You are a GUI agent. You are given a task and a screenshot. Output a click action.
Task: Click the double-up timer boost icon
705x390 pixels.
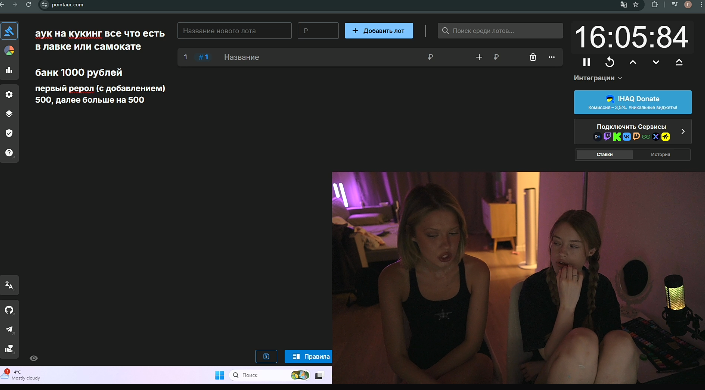tap(679, 62)
